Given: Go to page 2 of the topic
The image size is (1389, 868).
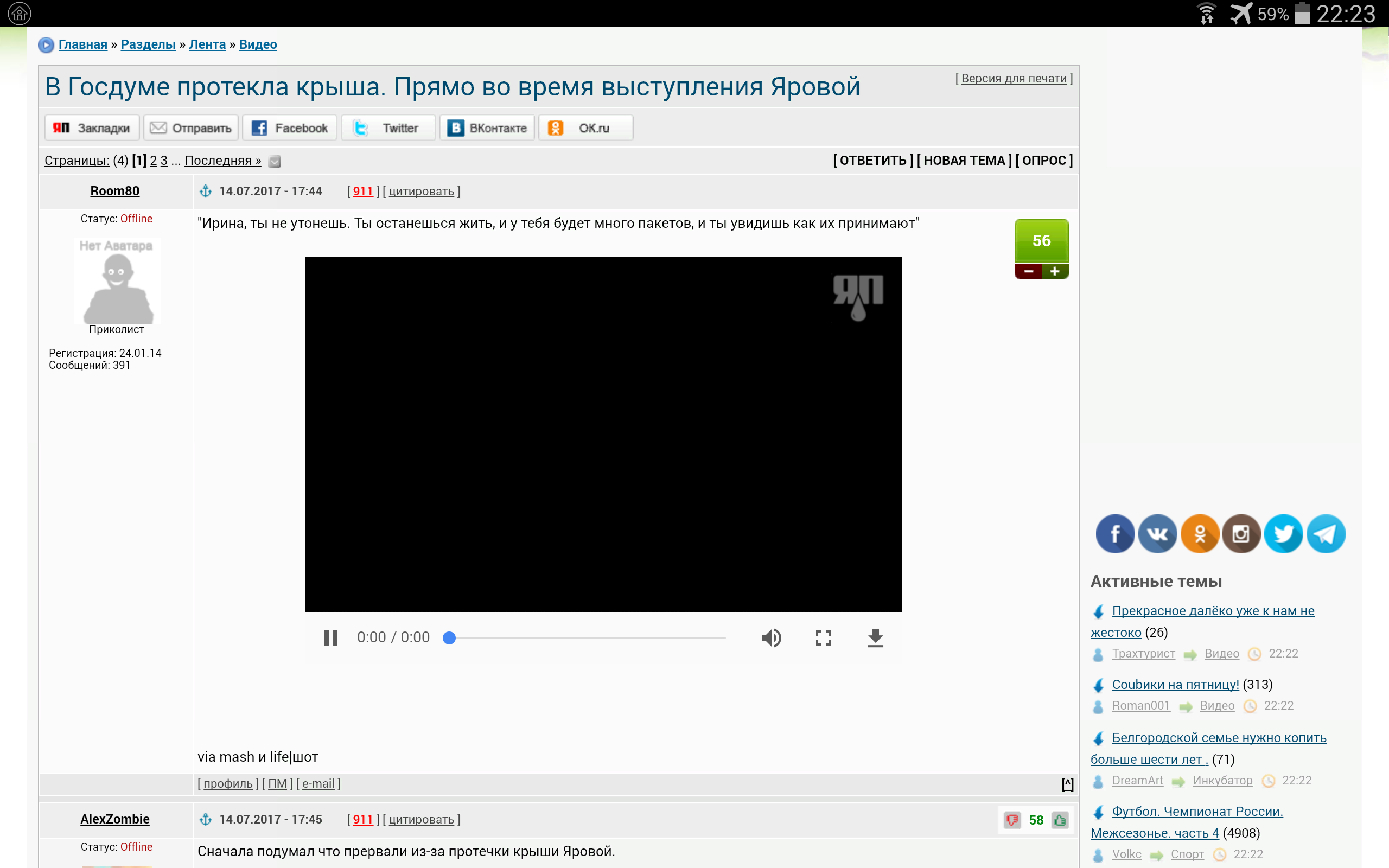Looking at the screenshot, I should [x=153, y=161].
